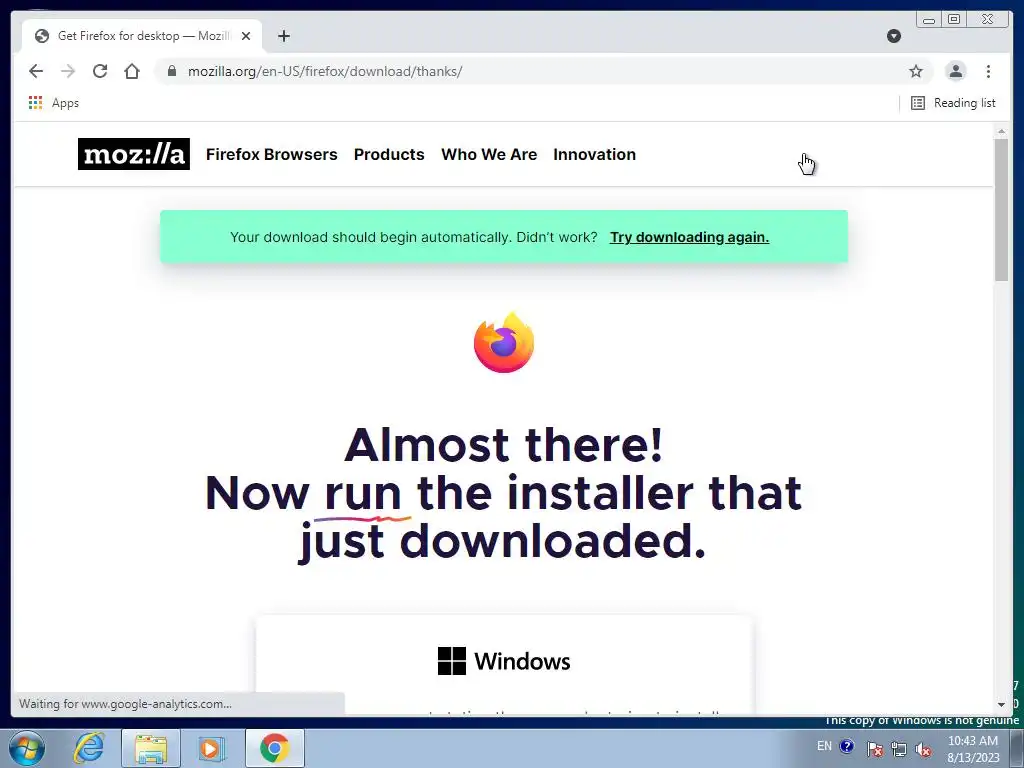
Task: Open Windows Explorer from taskbar
Action: coord(151,748)
